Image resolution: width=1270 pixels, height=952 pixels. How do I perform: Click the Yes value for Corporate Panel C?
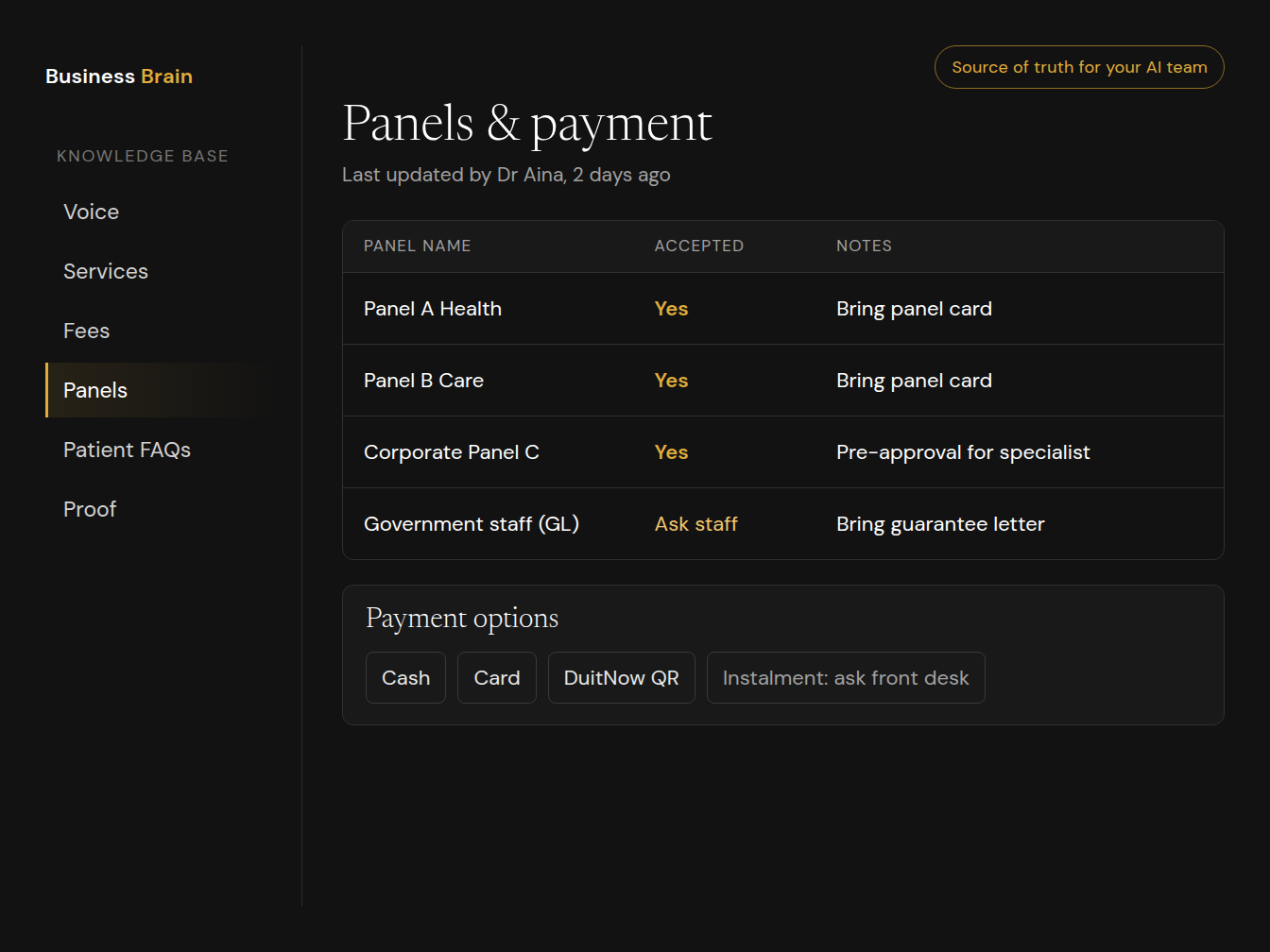pyautogui.click(x=672, y=452)
